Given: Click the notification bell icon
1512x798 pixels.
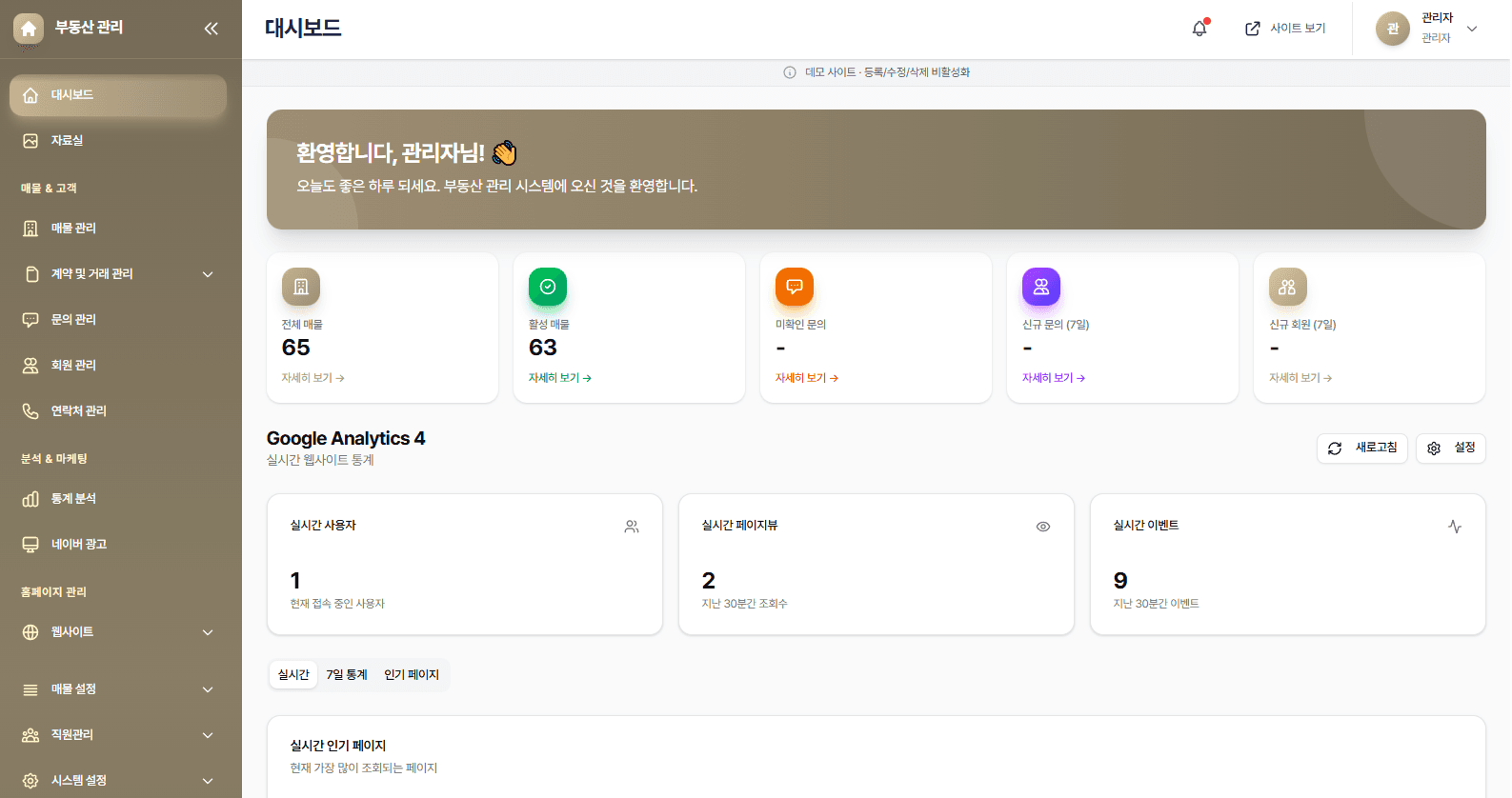Looking at the screenshot, I should pyautogui.click(x=1200, y=29).
